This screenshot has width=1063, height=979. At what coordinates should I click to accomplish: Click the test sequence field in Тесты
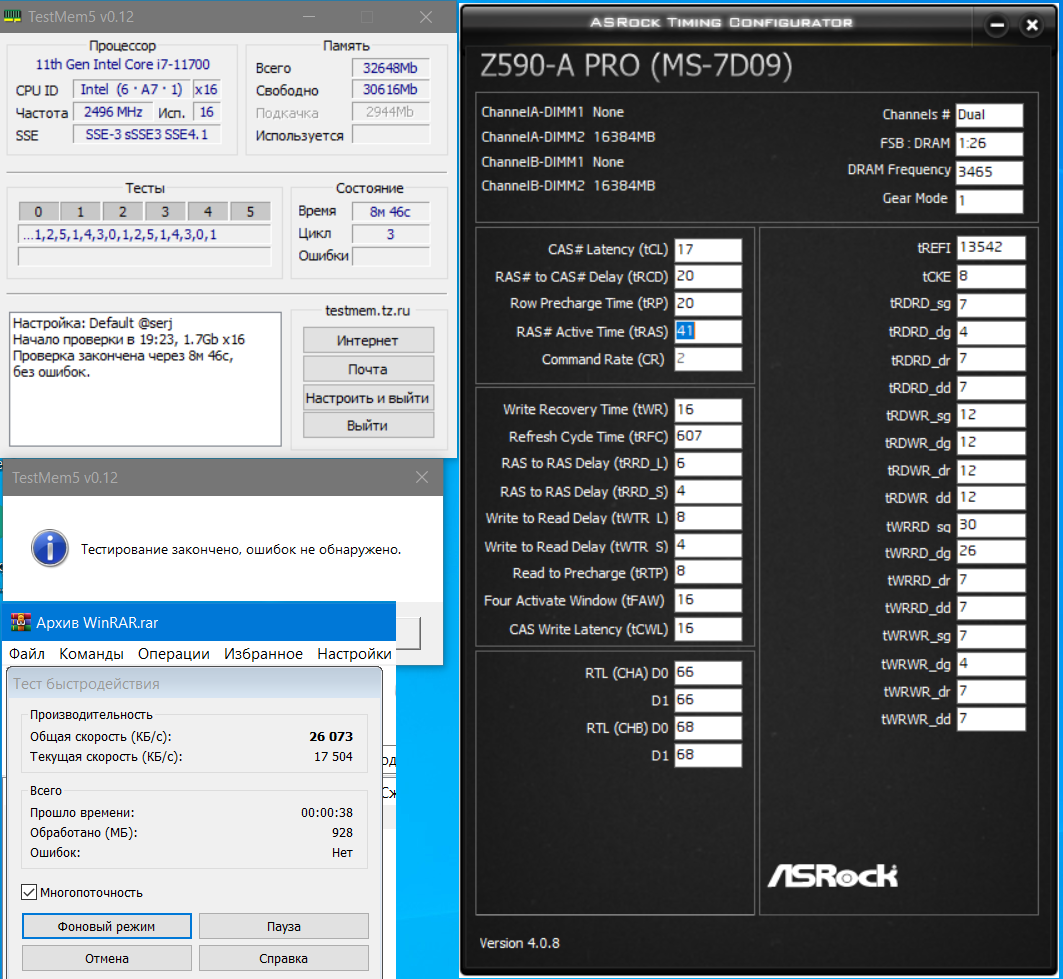(144, 235)
